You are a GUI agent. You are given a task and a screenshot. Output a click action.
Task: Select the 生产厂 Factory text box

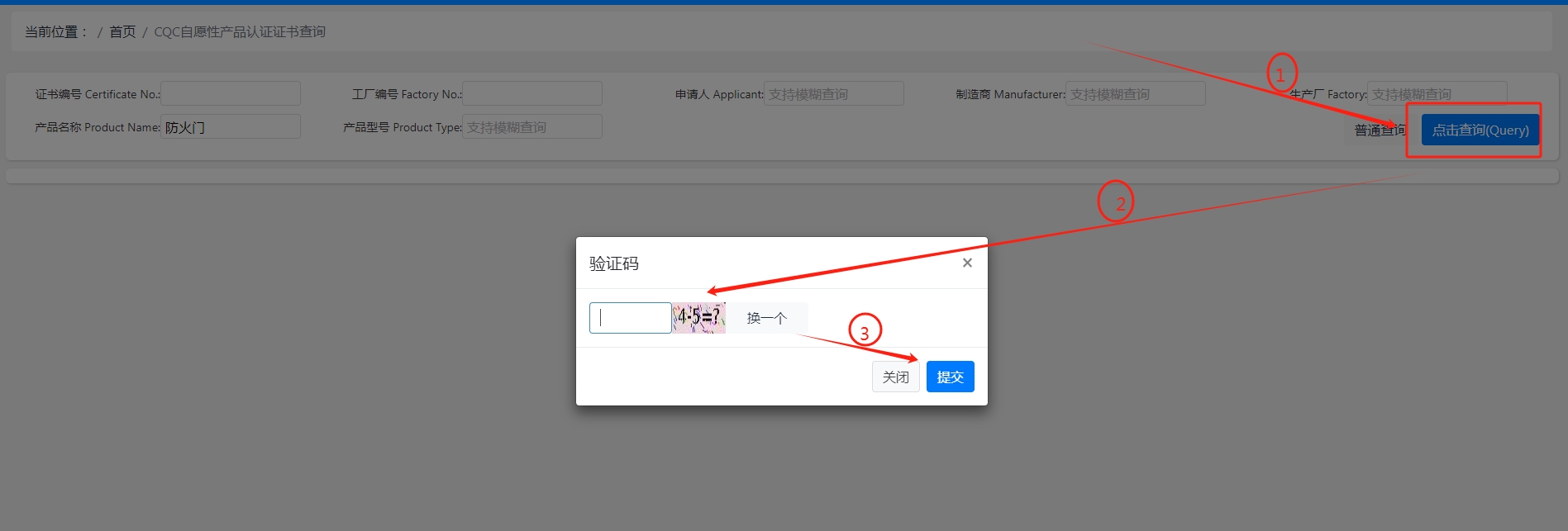click(x=1437, y=93)
